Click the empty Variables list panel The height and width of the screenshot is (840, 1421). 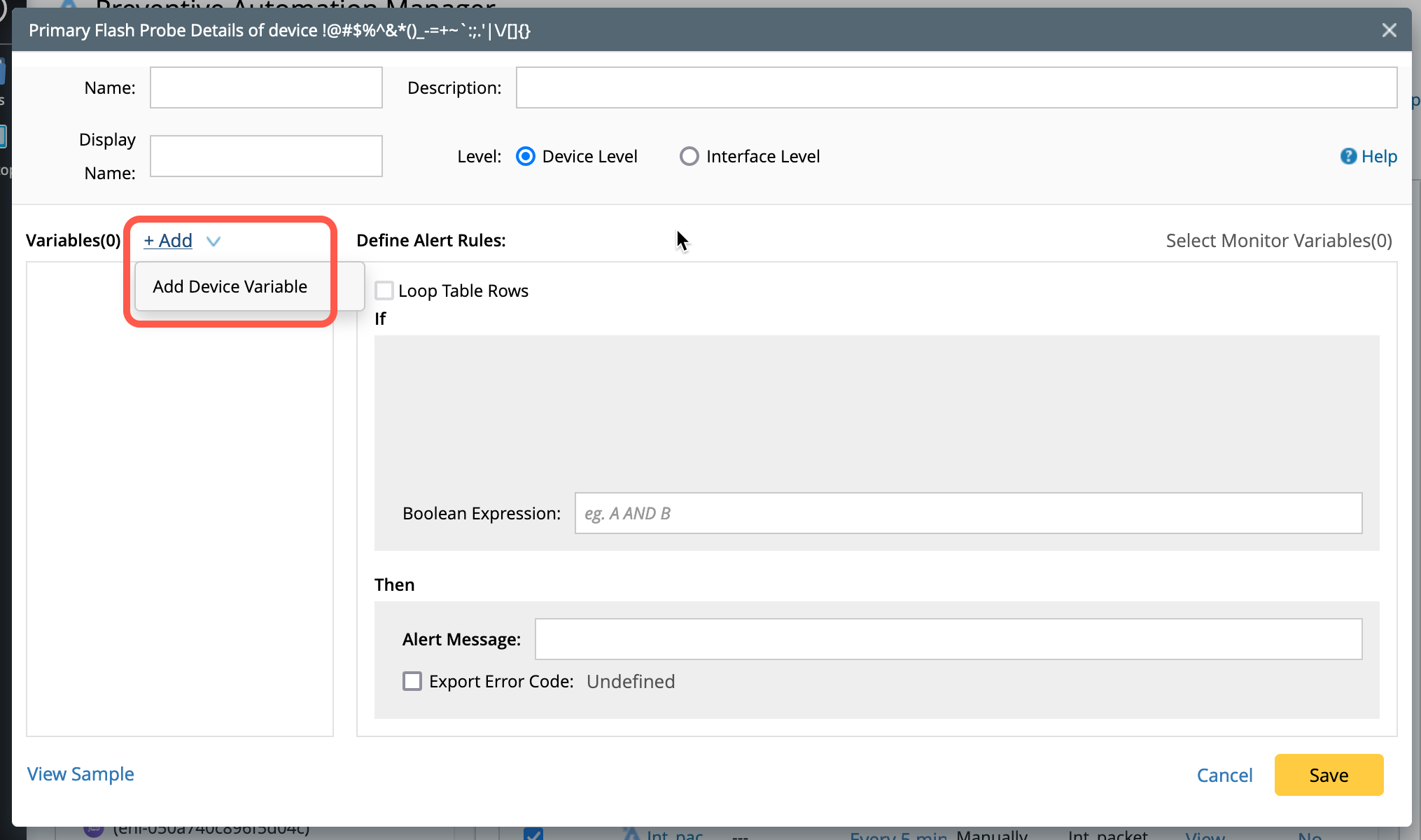point(180,525)
